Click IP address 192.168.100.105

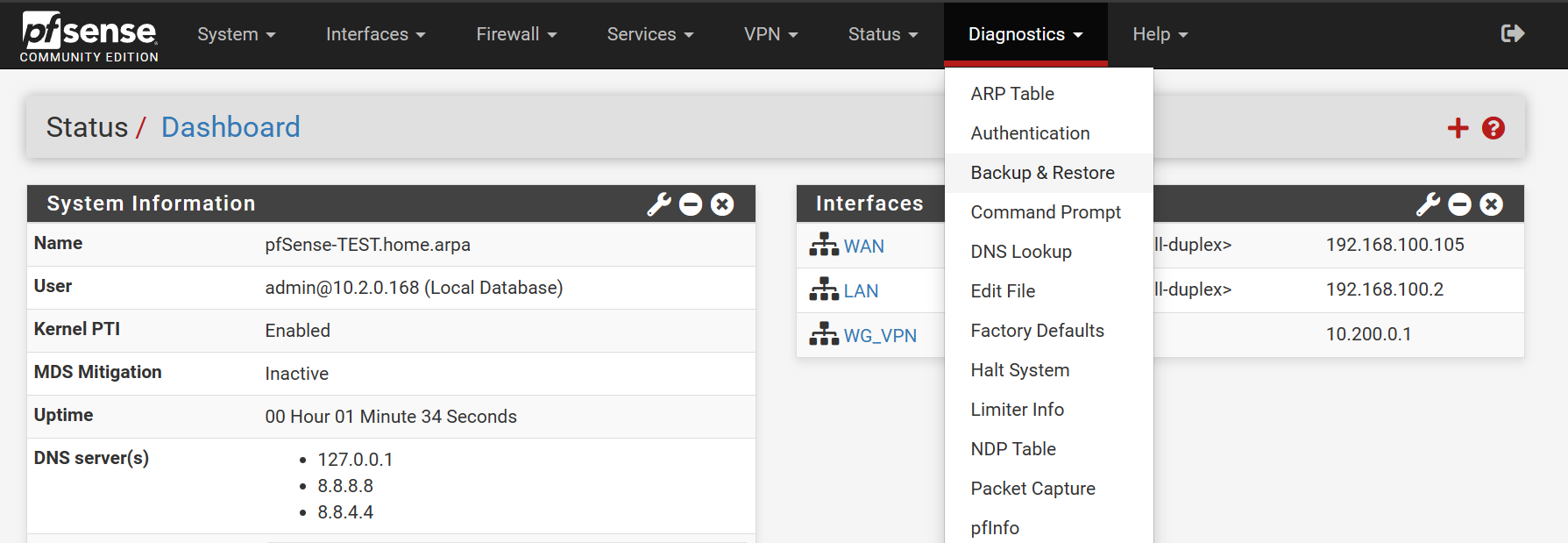(1394, 245)
